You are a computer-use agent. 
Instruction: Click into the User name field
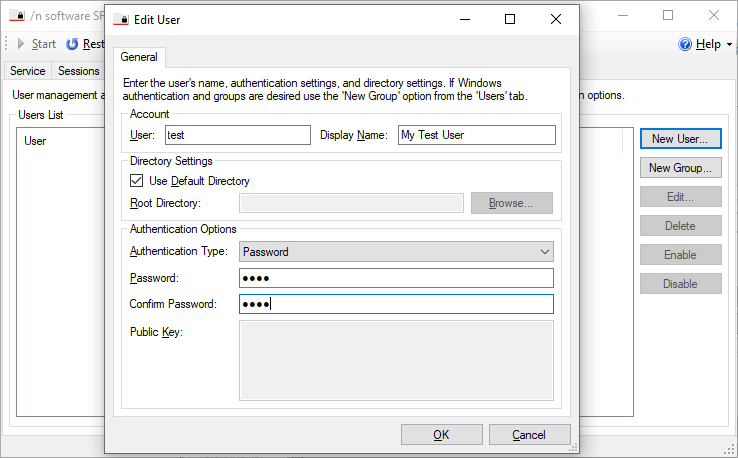[x=236, y=135]
